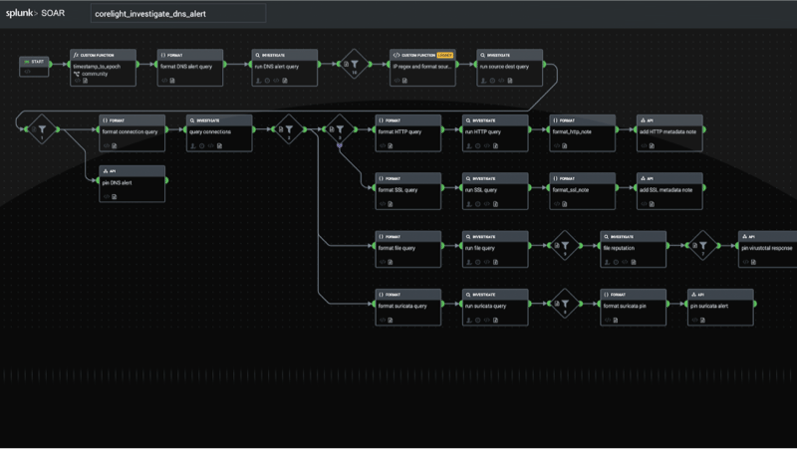Select filter block number 8
Image resolution: width=797 pixels, height=449 pixels.
tap(565, 304)
